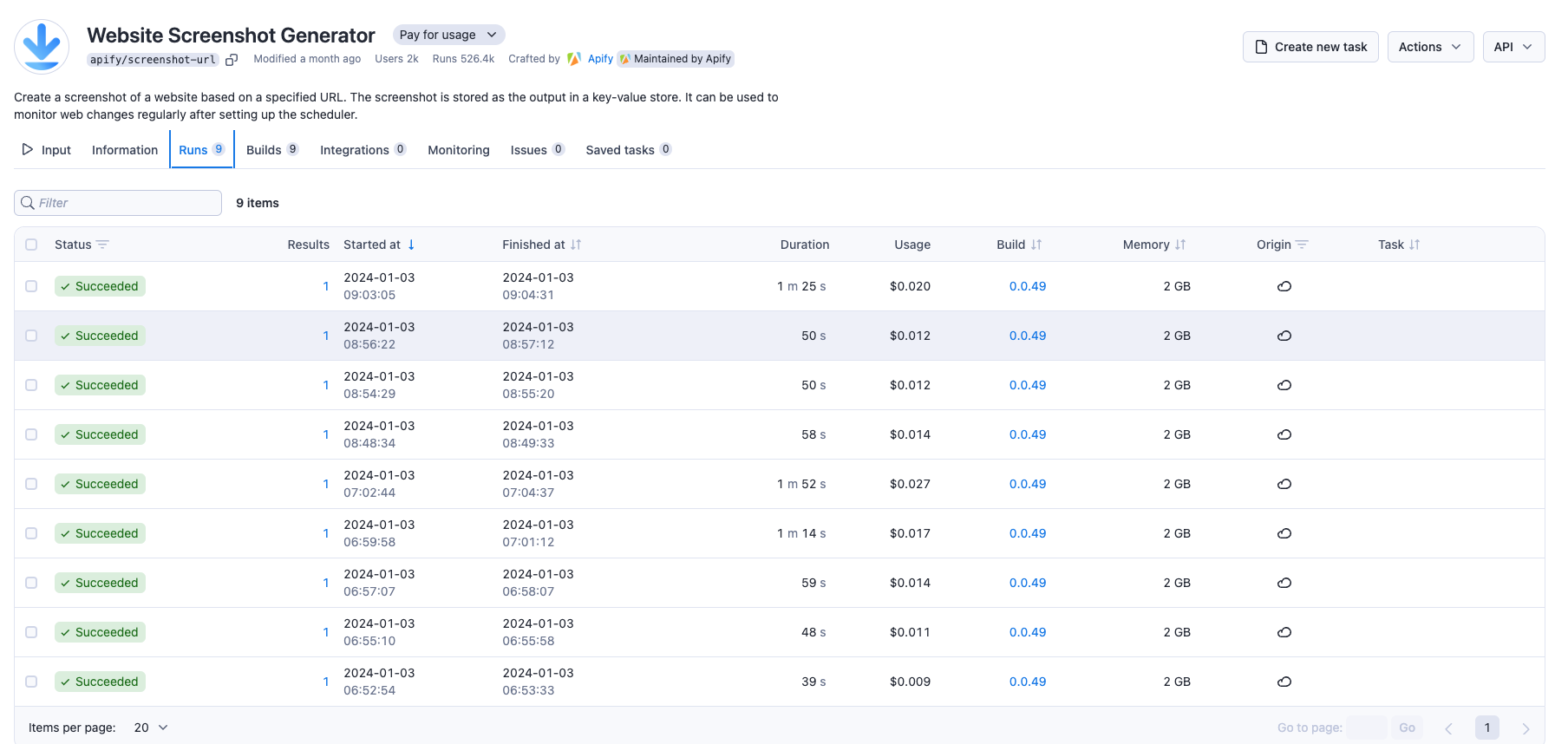Check the run started at 08:54:29
Viewport: 1568px width, 744px height.
31,385
